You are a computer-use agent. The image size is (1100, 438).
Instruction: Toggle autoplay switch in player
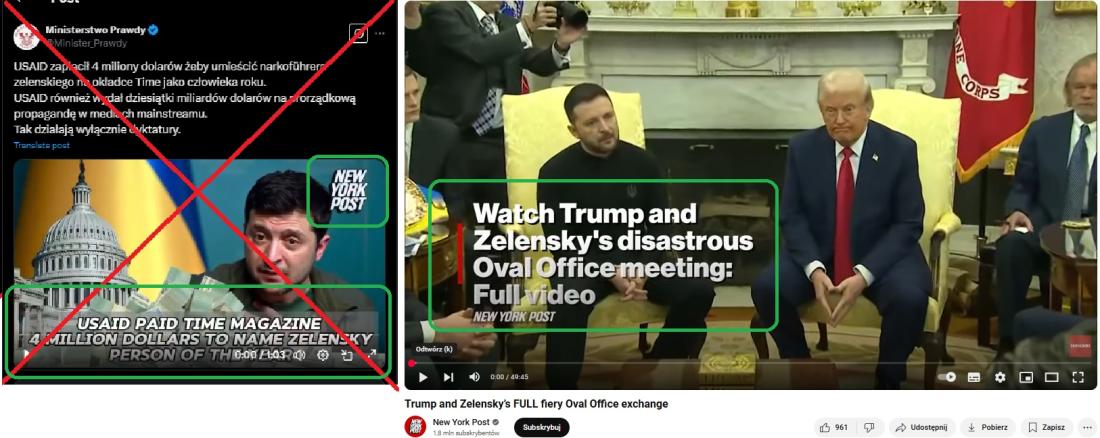(948, 377)
